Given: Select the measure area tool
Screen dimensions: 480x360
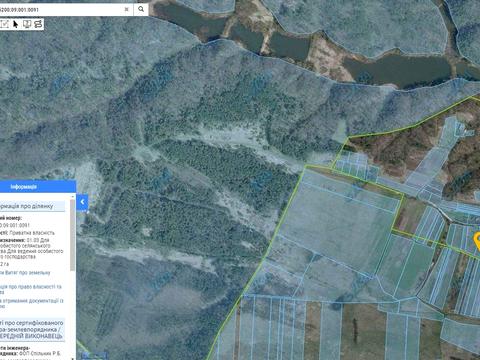Looking at the screenshot, I should point(5,24).
